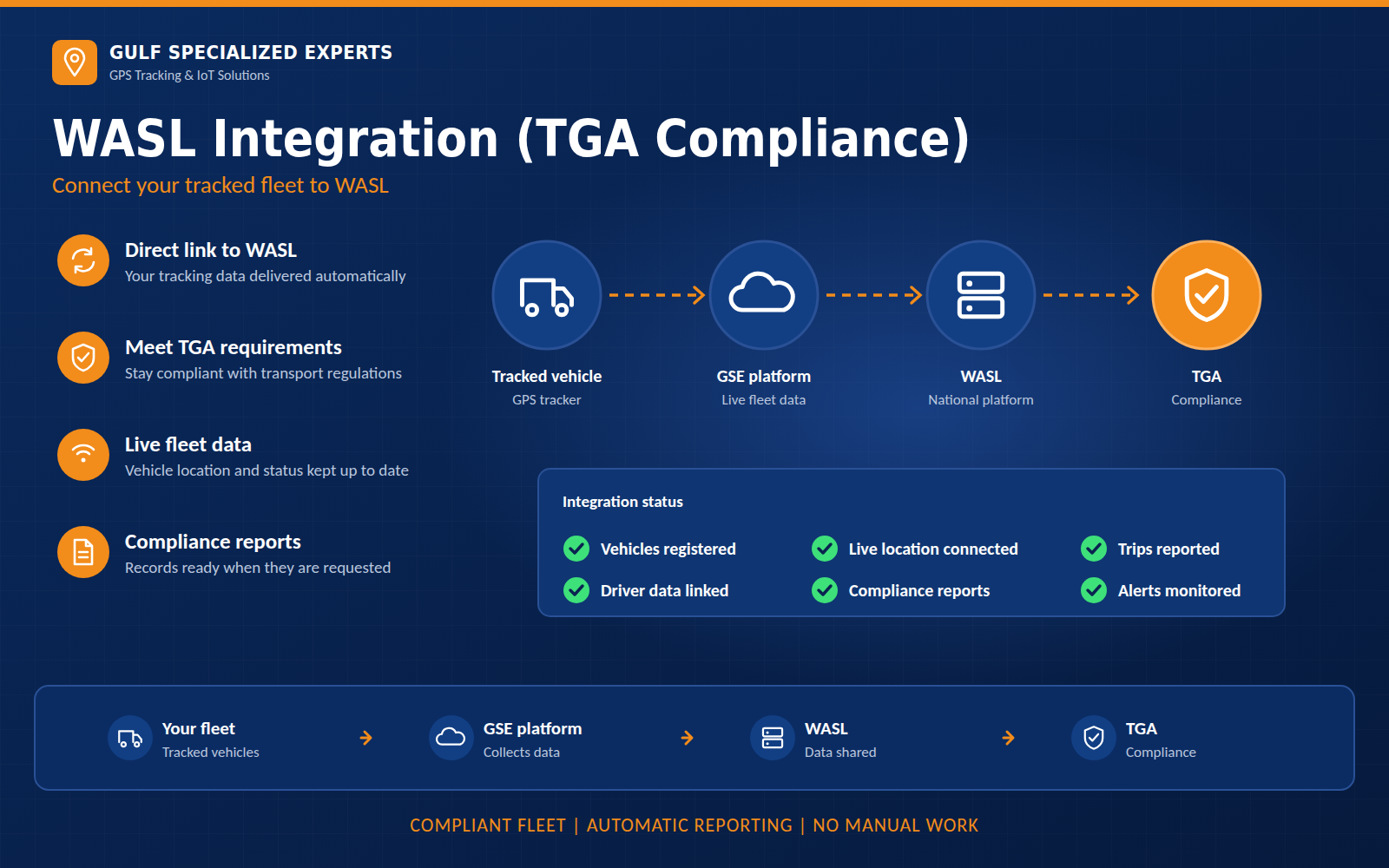1389x868 pixels.
Task: Click the GPS Tracking & IoT Solutions tagline
Action: pos(189,76)
